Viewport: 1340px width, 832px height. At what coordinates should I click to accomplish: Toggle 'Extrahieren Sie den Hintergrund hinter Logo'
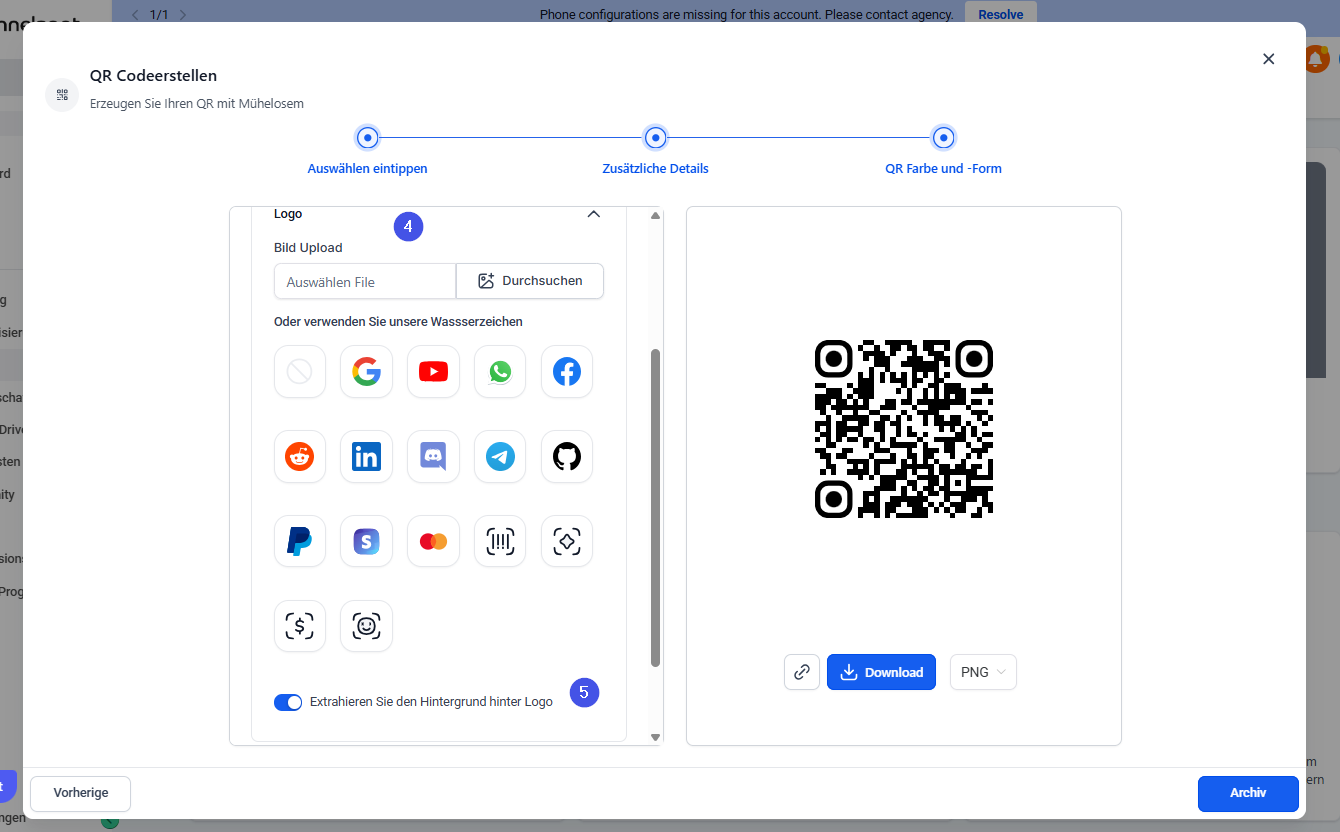(x=288, y=702)
